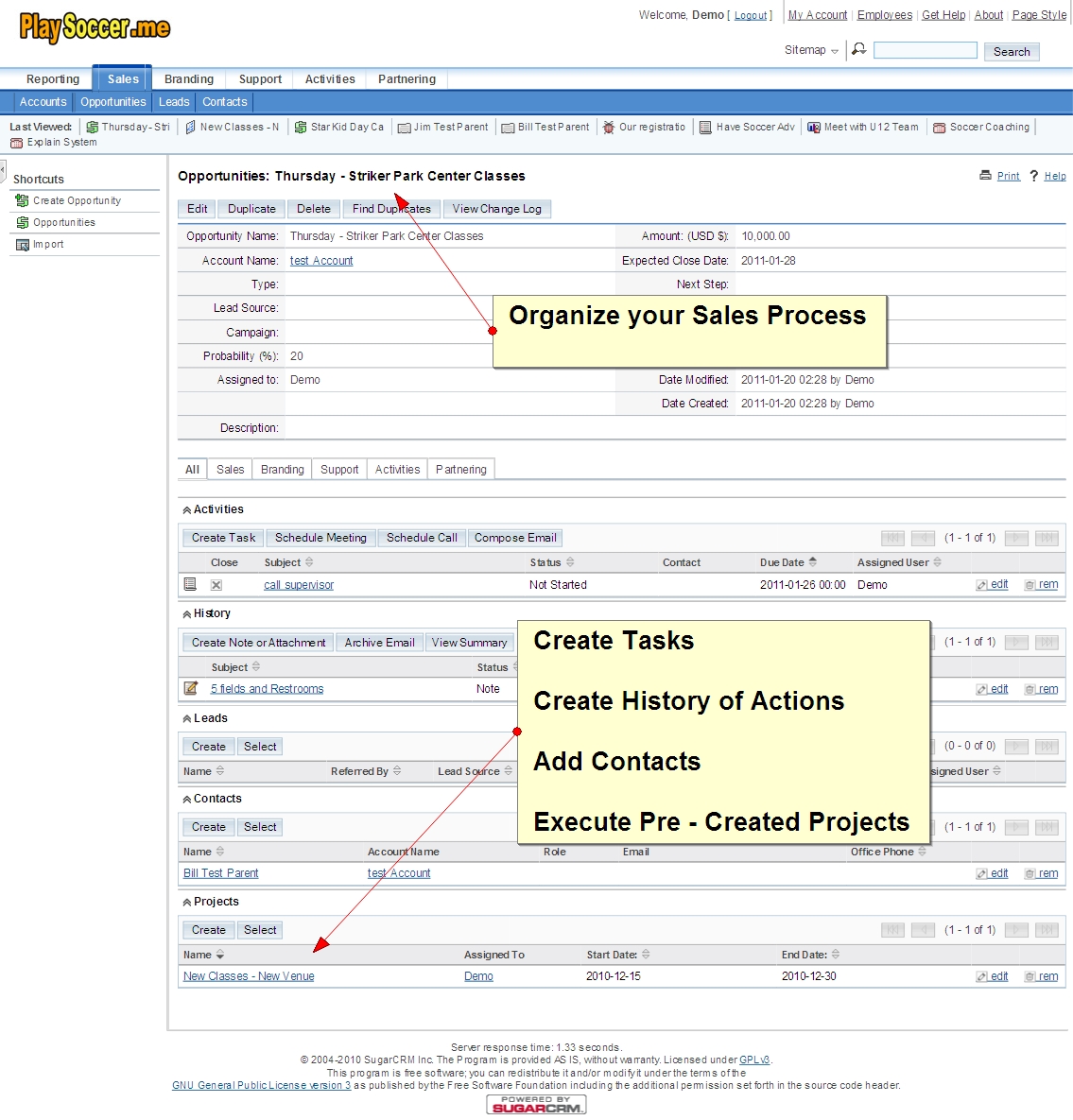Click the View Change Log button
This screenshot has width=1073, height=1120.
coord(496,209)
